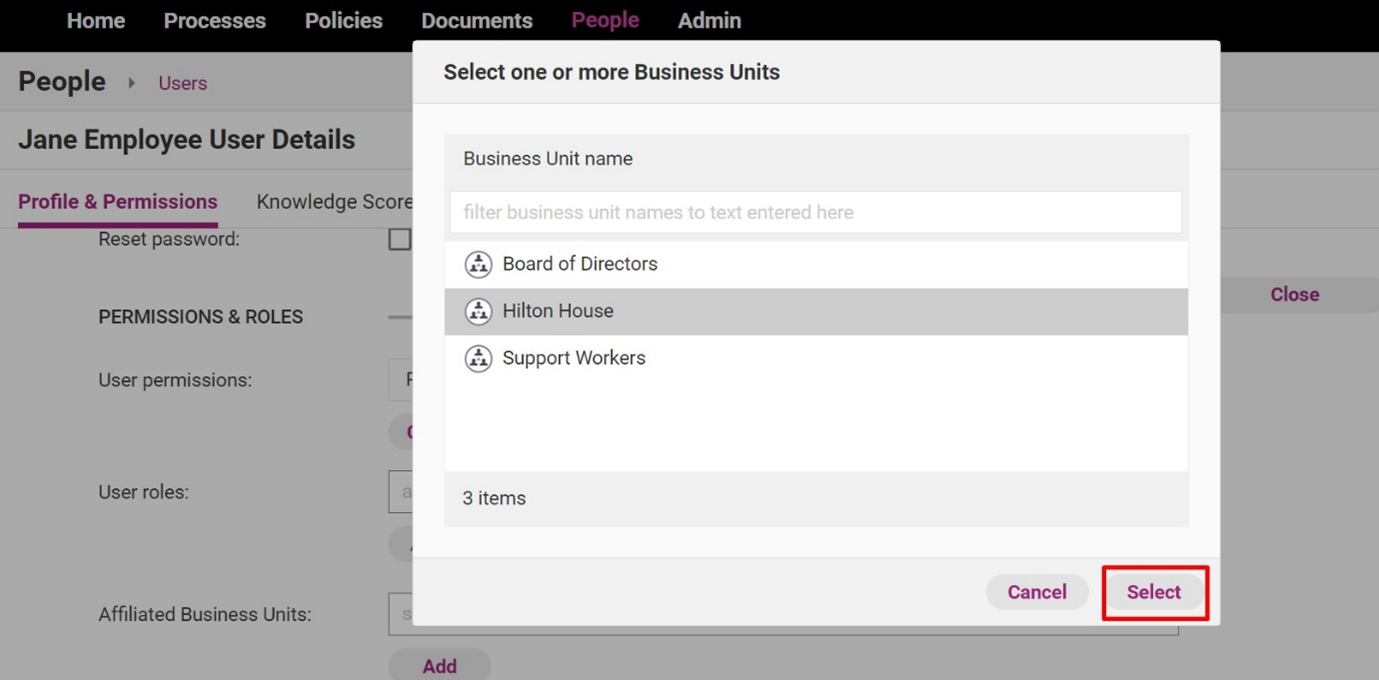Click the Hilton House org icon

click(478, 311)
